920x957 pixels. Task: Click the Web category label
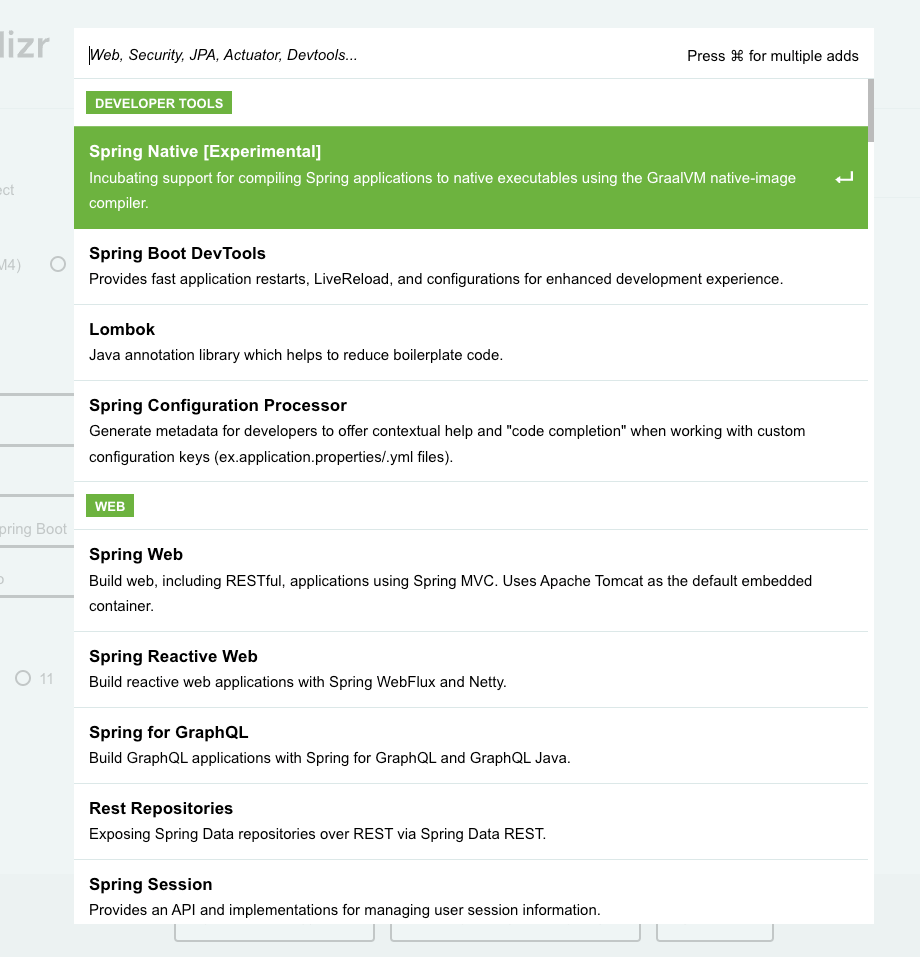110,506
